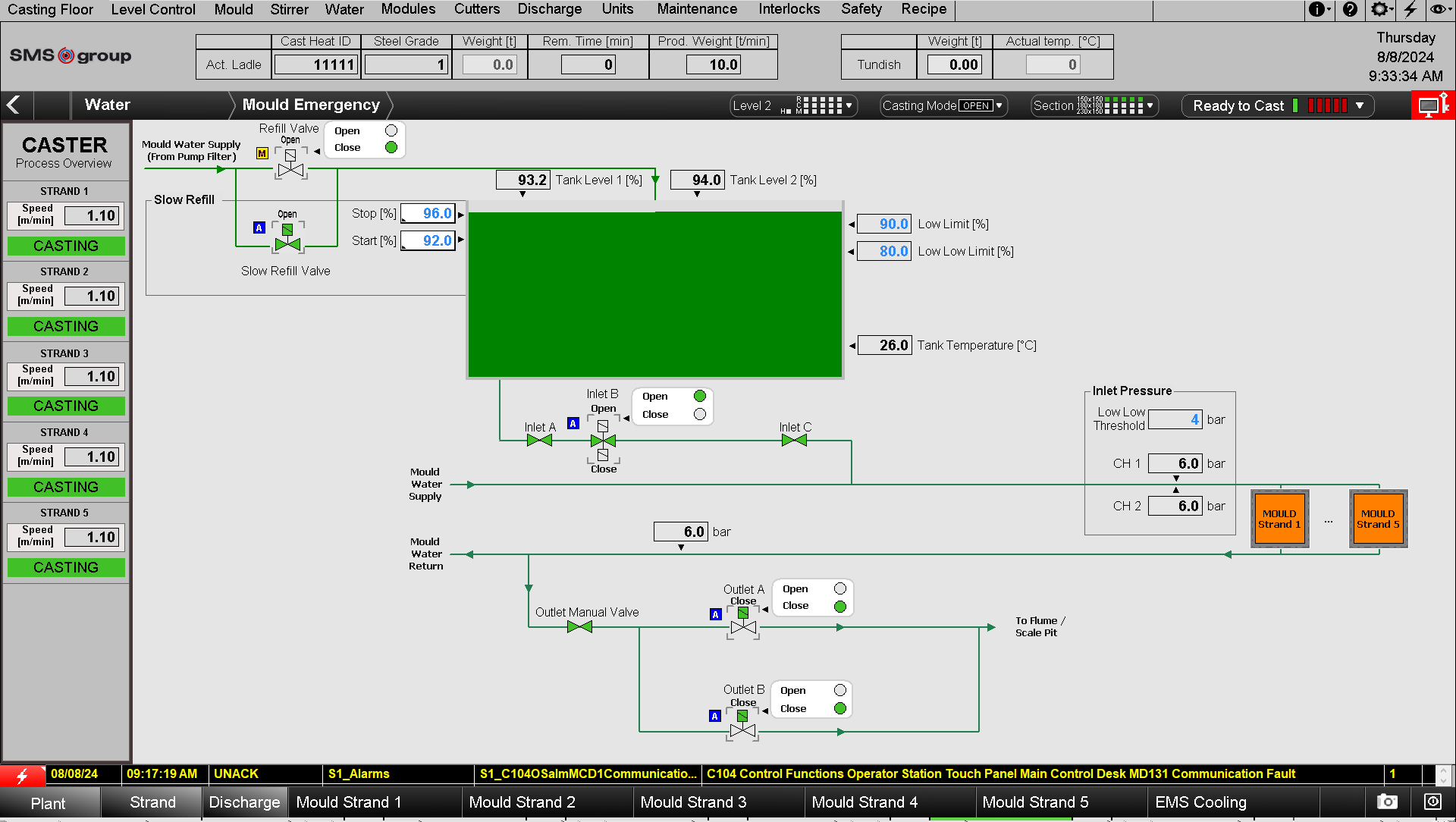Click the back arrow navigation icon
Image resolution: width=1456 pixels, height=822 pixels.
(14, 105)
